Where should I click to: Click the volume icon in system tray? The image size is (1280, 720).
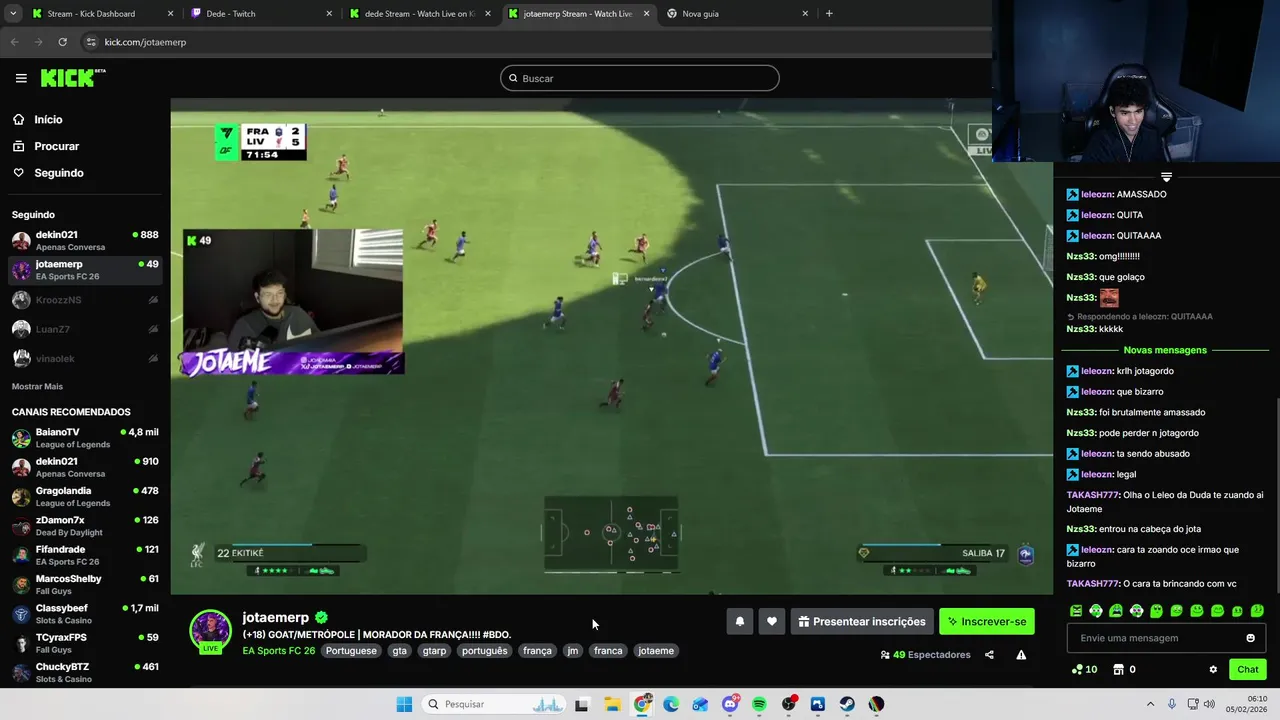pos(1209,704)
